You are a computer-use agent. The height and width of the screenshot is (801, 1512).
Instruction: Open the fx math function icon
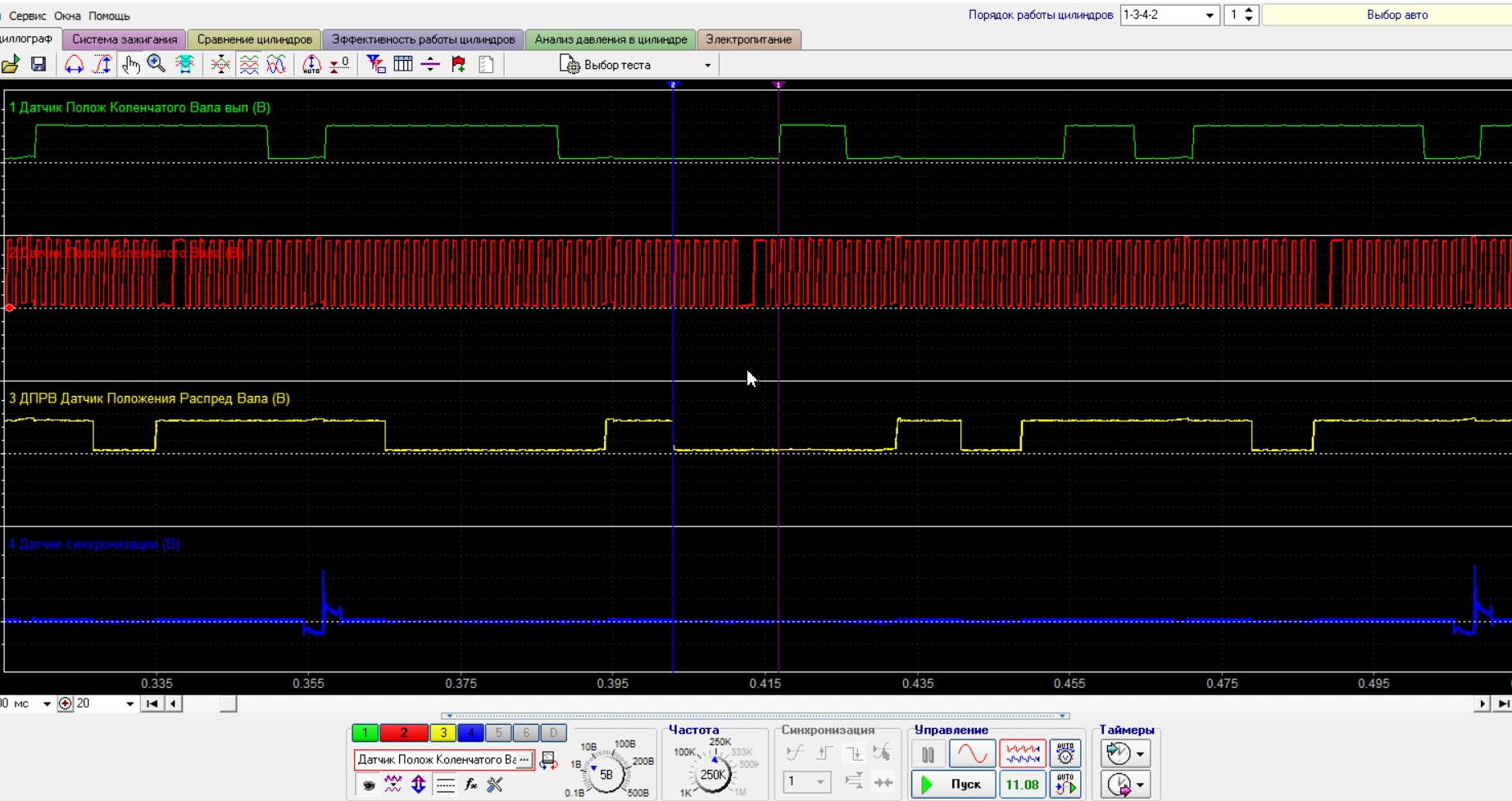(470, 785)
